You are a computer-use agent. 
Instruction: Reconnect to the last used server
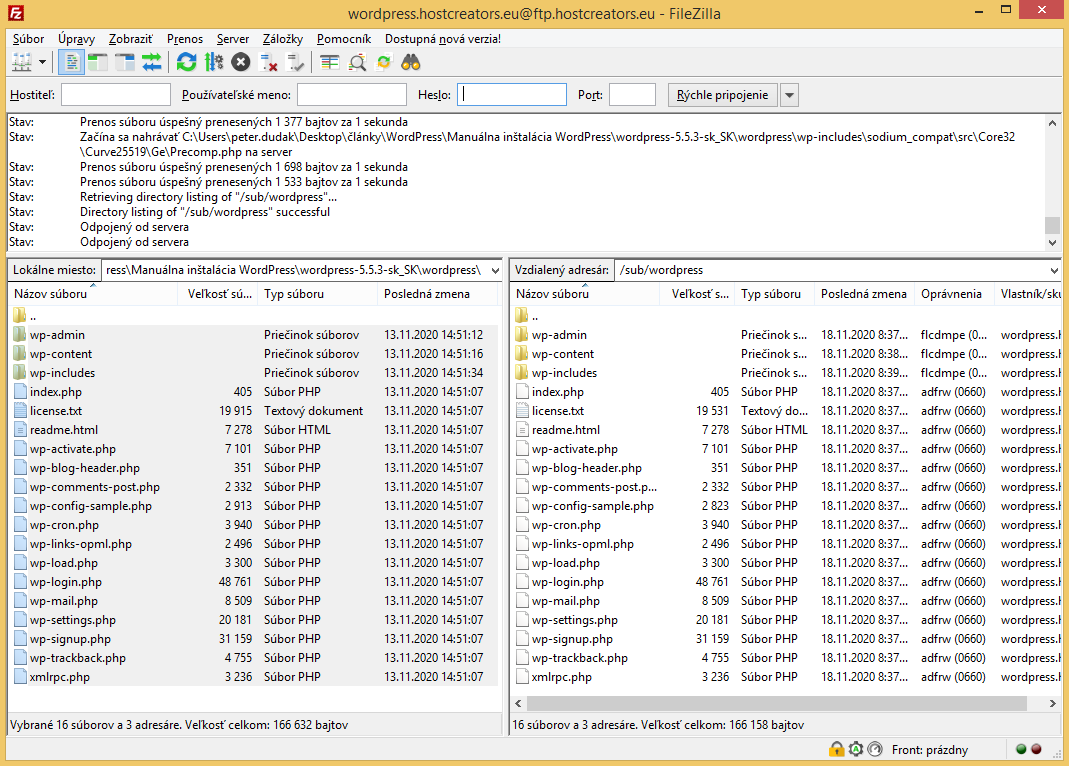295,63
